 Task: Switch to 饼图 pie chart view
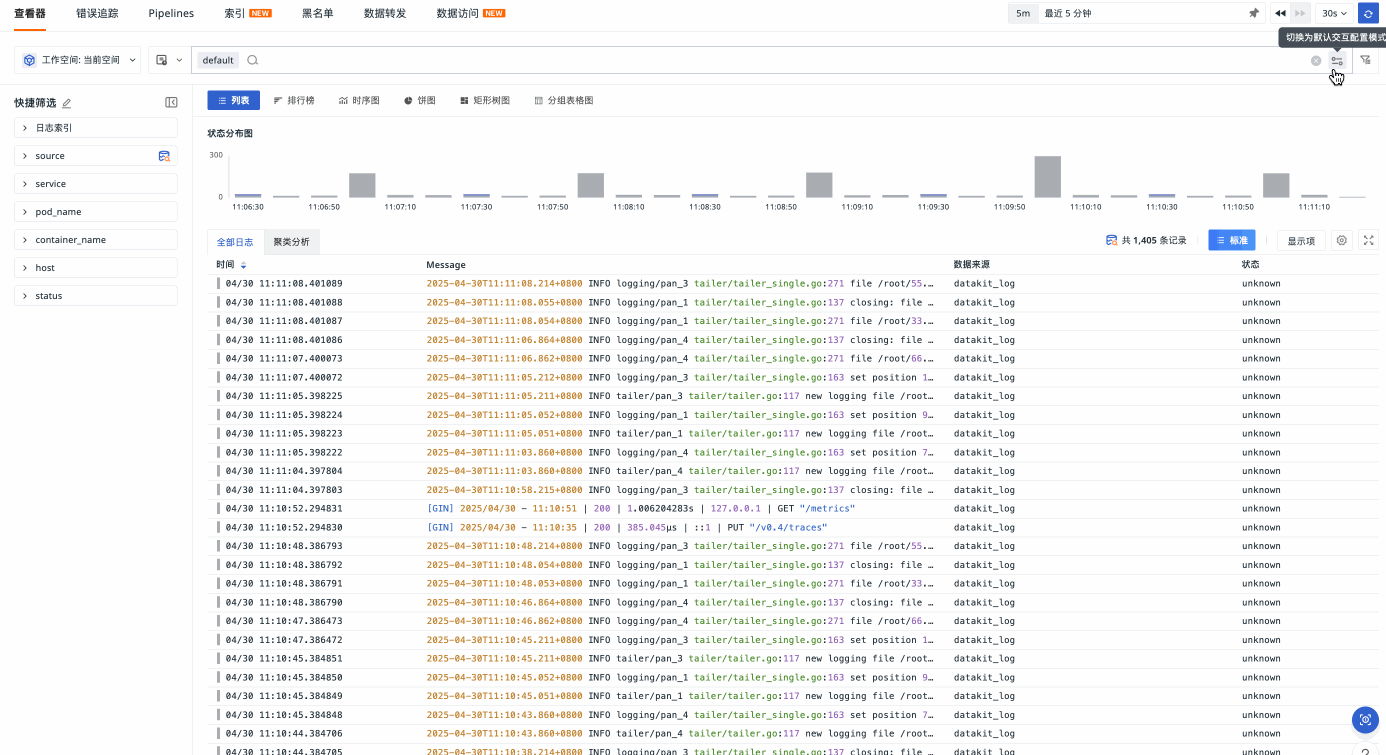point(420,101)
